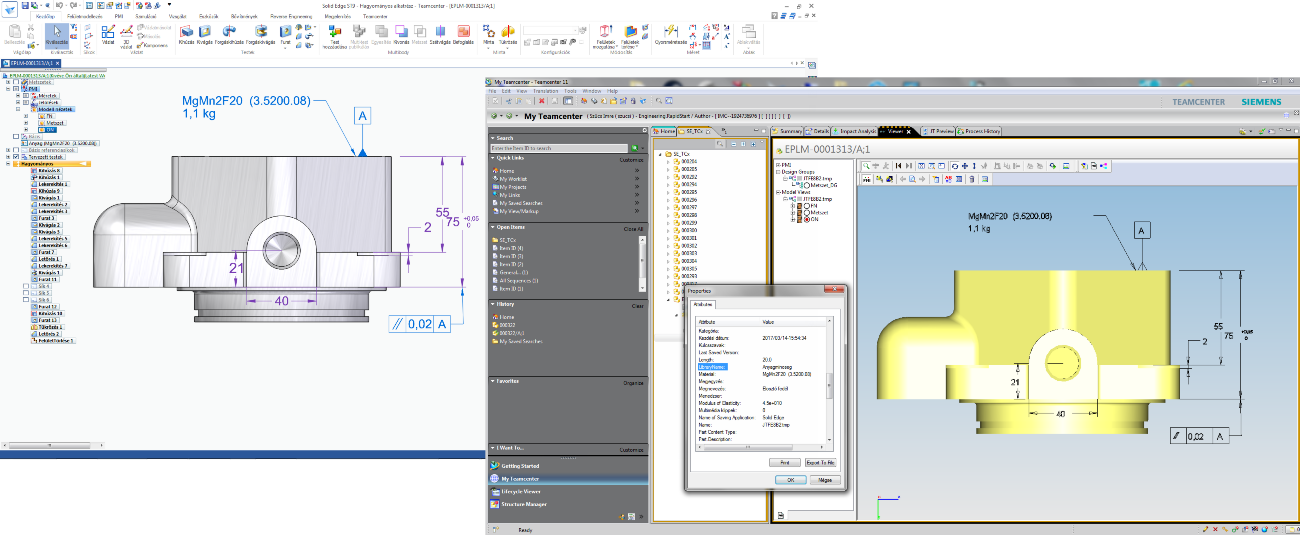Collapse the Quick Links section

click(x=492, y=159)
